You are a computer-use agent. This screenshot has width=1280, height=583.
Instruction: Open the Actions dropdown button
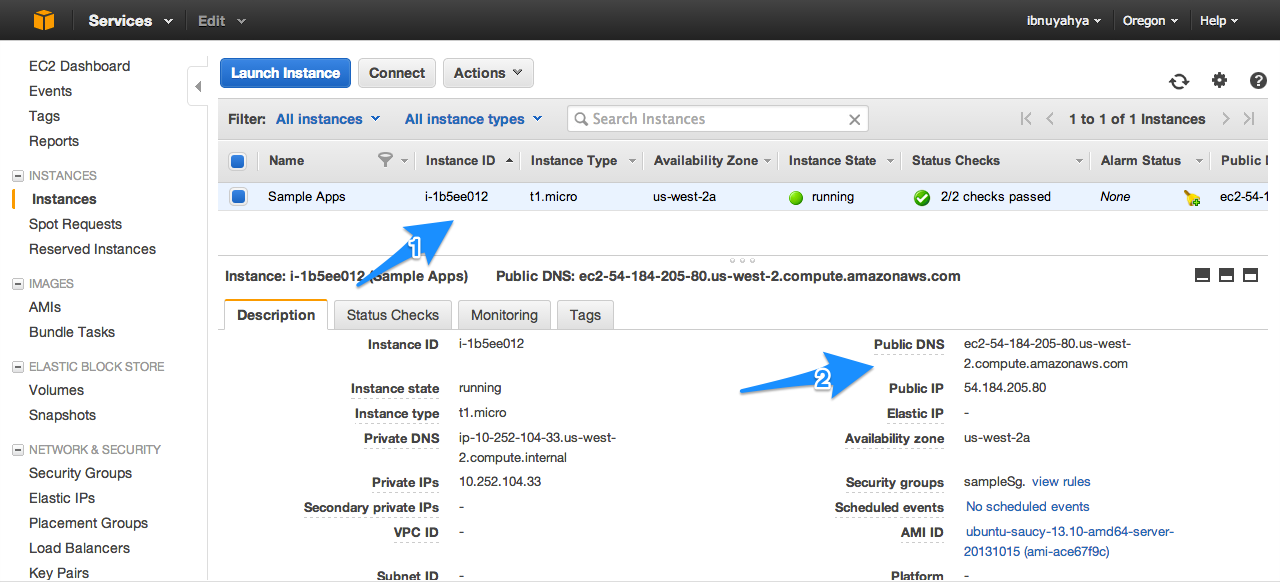click(488, 73)
